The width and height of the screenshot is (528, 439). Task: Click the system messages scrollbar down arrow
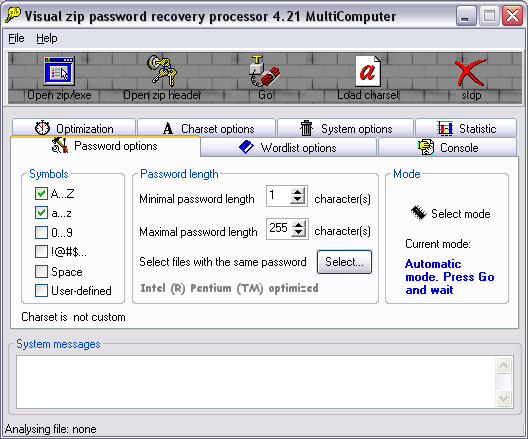coord(503,399)
